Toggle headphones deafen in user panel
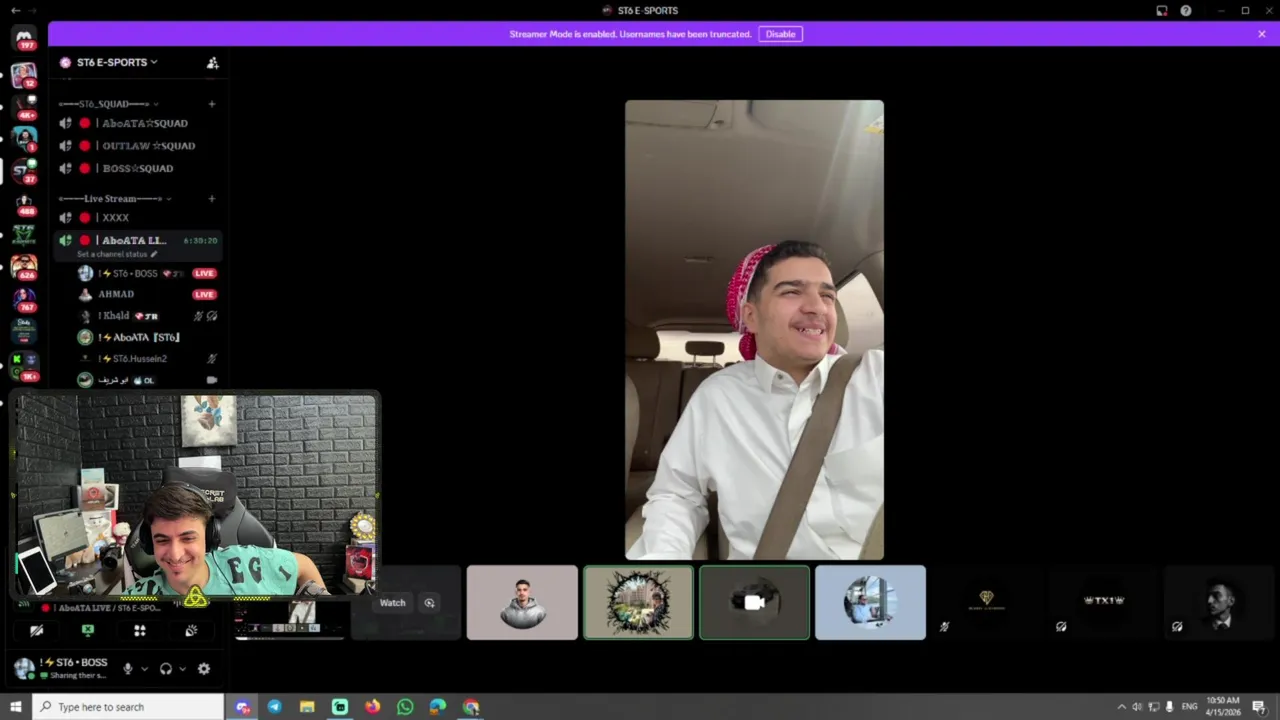This screenshot has width=1280, height=720. coord(166,669)
